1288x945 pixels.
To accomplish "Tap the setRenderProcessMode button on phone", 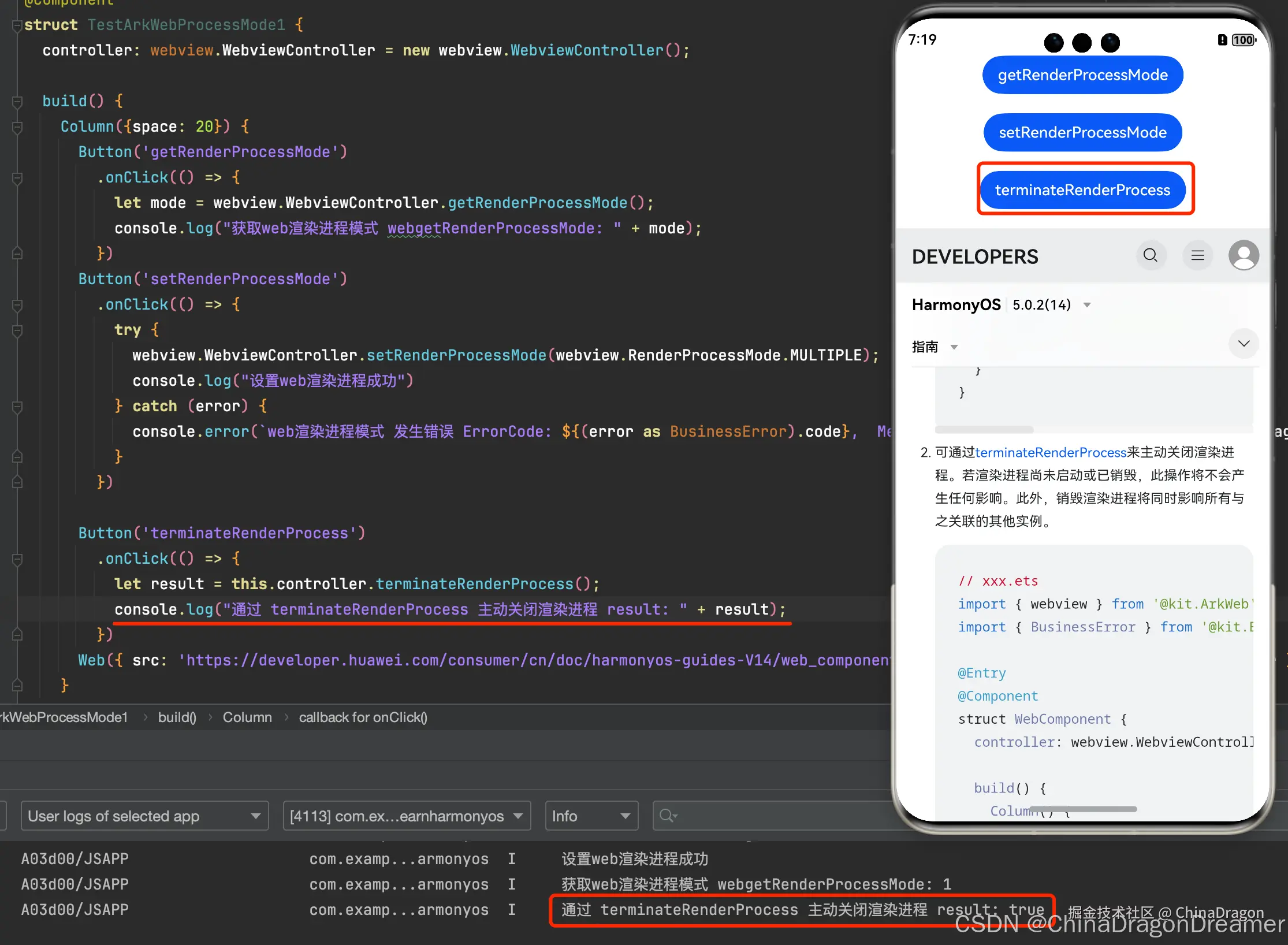I will tap(1082, 133).
